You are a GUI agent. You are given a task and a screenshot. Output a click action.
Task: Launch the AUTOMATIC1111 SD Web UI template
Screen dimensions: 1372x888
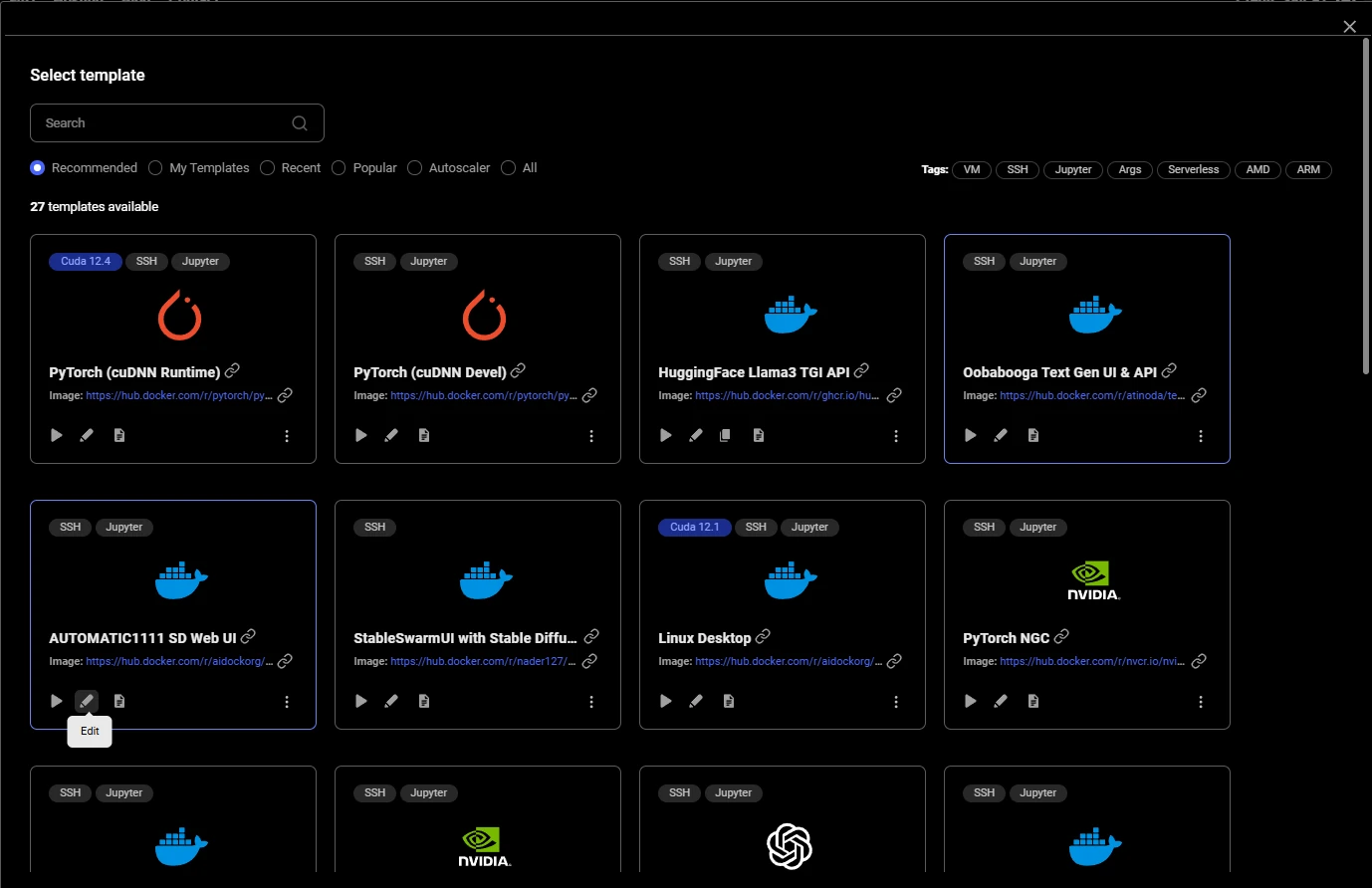(57, 701)
